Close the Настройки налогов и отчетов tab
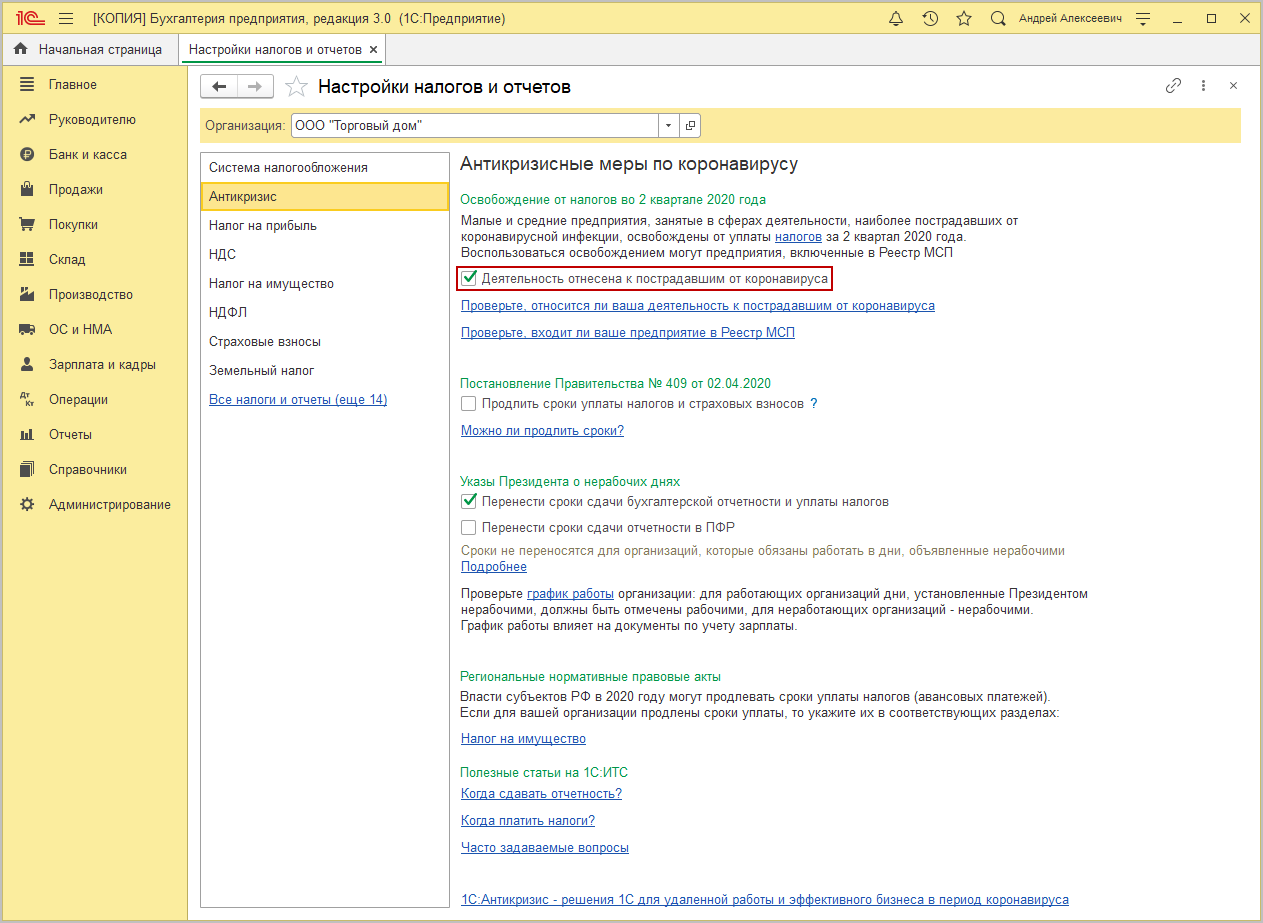Viewport: 1263px width, 923px height. coord(373,49)
